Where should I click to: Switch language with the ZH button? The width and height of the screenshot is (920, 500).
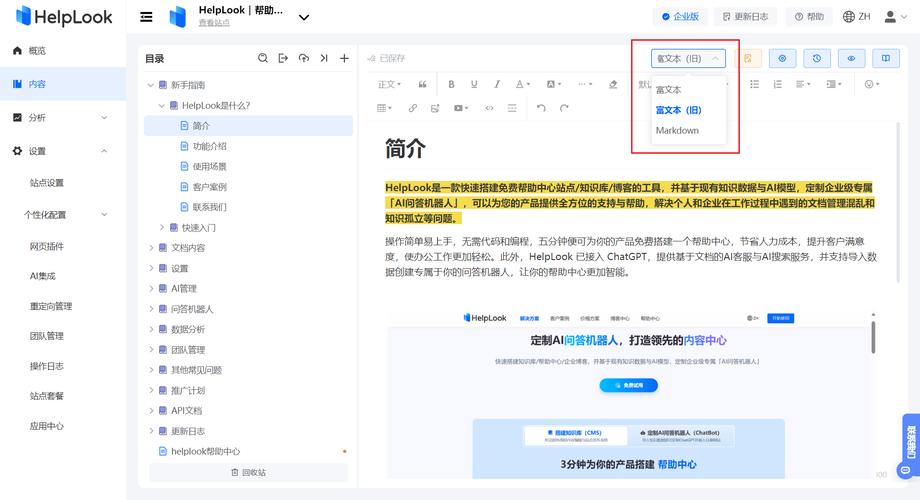pos(857,16)
